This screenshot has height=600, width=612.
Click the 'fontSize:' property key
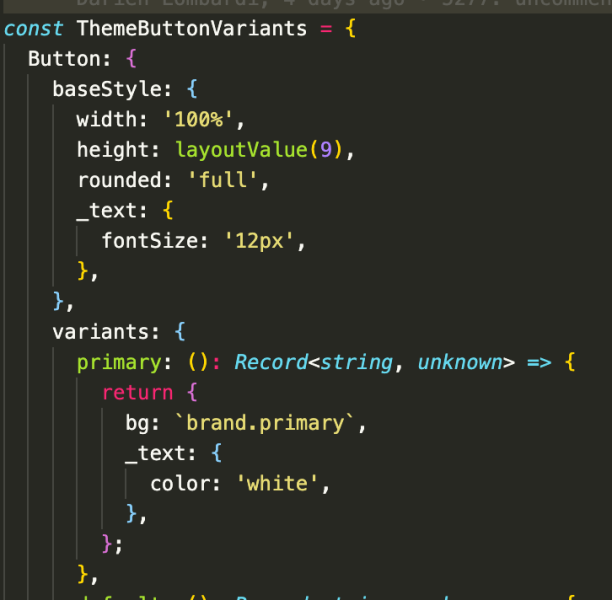click(155, 240)
